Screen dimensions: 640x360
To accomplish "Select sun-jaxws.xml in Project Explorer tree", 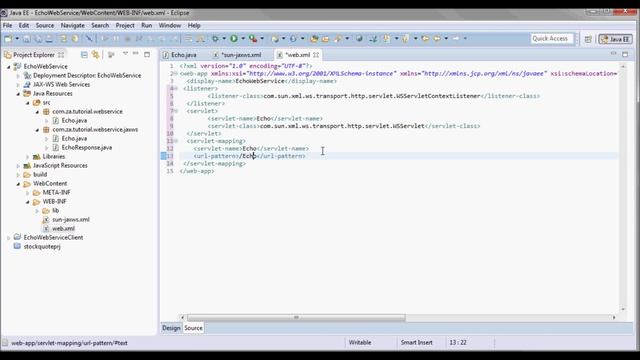I will (x=71, y=220).
